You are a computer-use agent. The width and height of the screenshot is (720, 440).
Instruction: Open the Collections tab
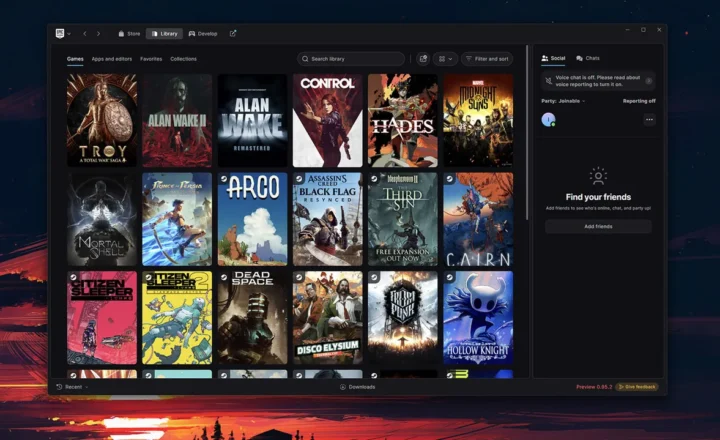[184, 59]
